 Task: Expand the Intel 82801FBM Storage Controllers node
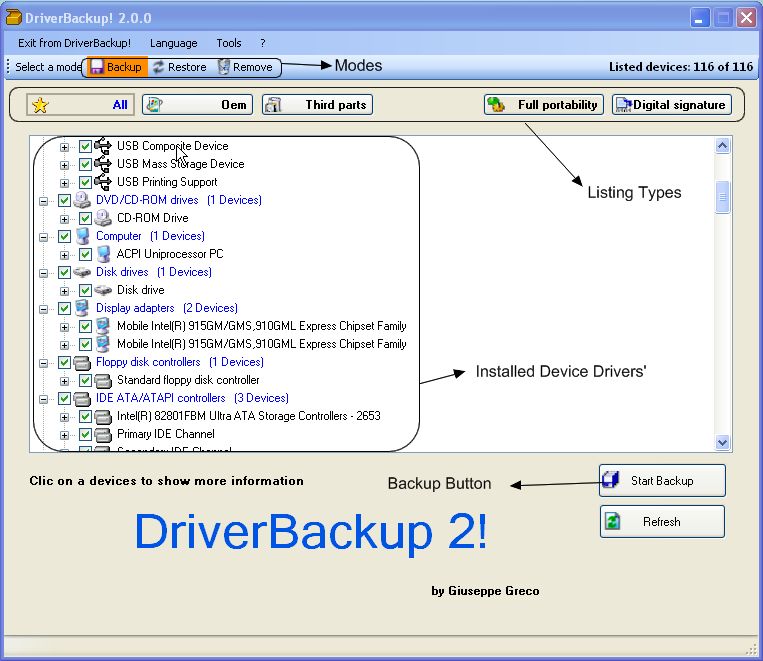[64, 417]
